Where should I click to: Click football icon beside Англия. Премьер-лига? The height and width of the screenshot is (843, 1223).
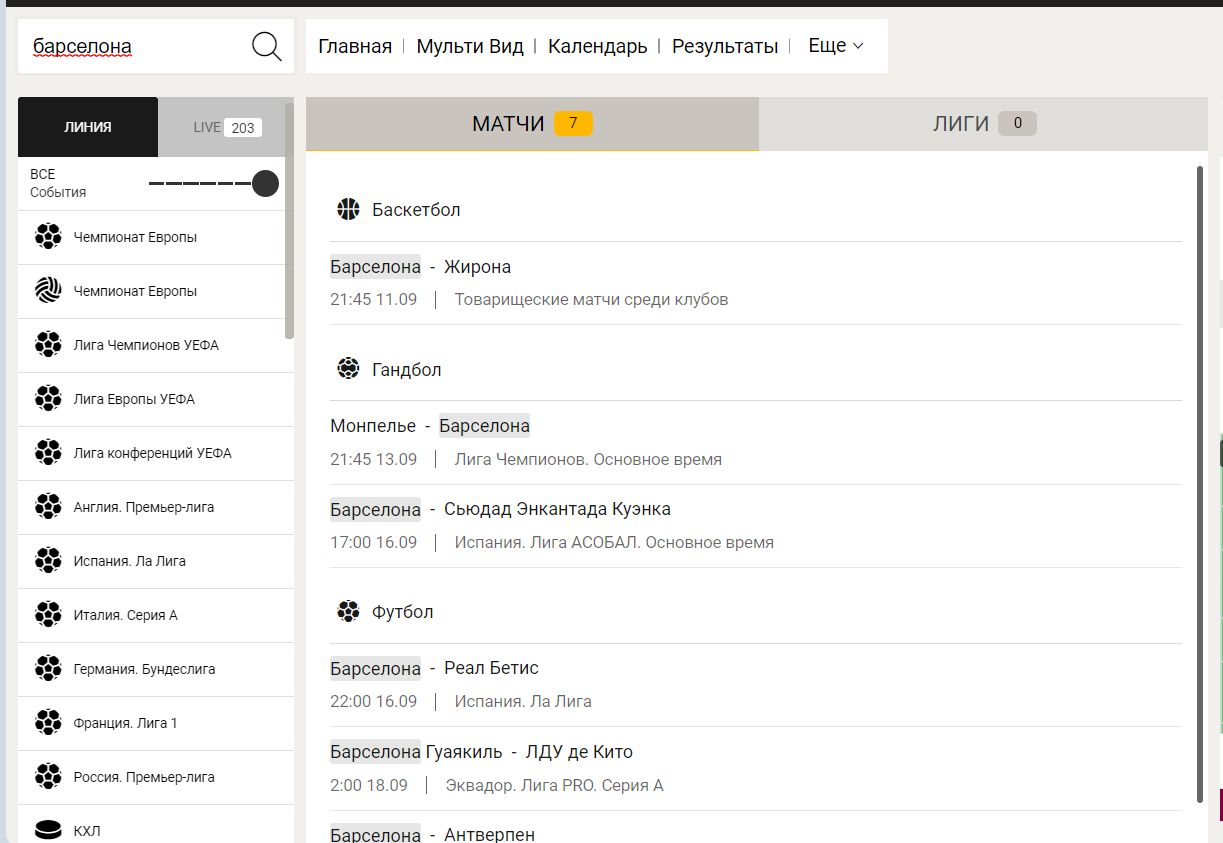point(48,507)
